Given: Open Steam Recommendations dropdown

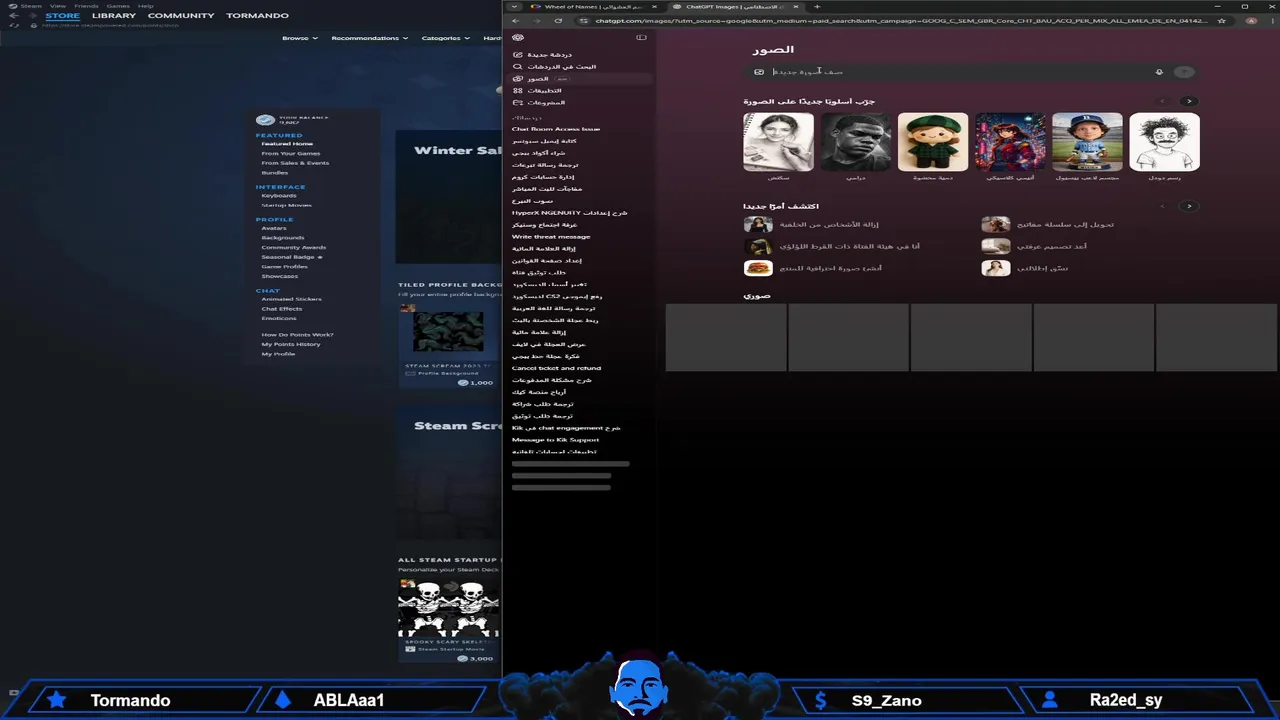Looking at the screenshot, I should [370, 38].
